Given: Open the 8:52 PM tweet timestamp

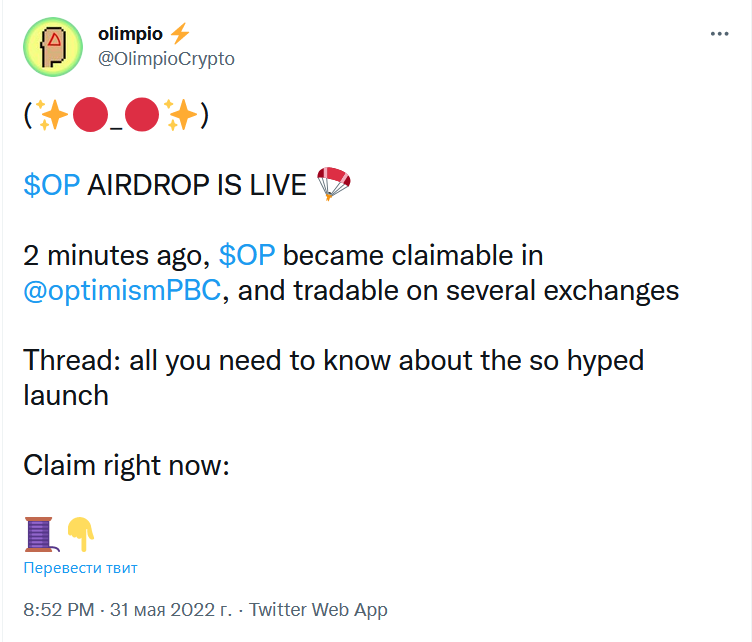Looking at the screenshot, I should [x=57, y=609].
